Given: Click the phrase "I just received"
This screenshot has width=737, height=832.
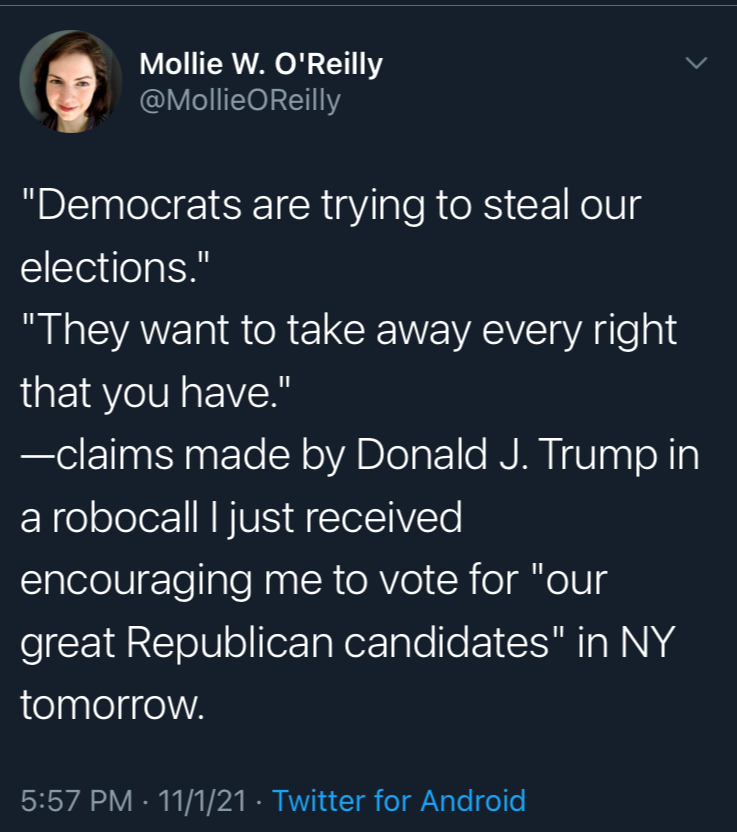Looking at the screenshot, I should [x=336, y=518].
